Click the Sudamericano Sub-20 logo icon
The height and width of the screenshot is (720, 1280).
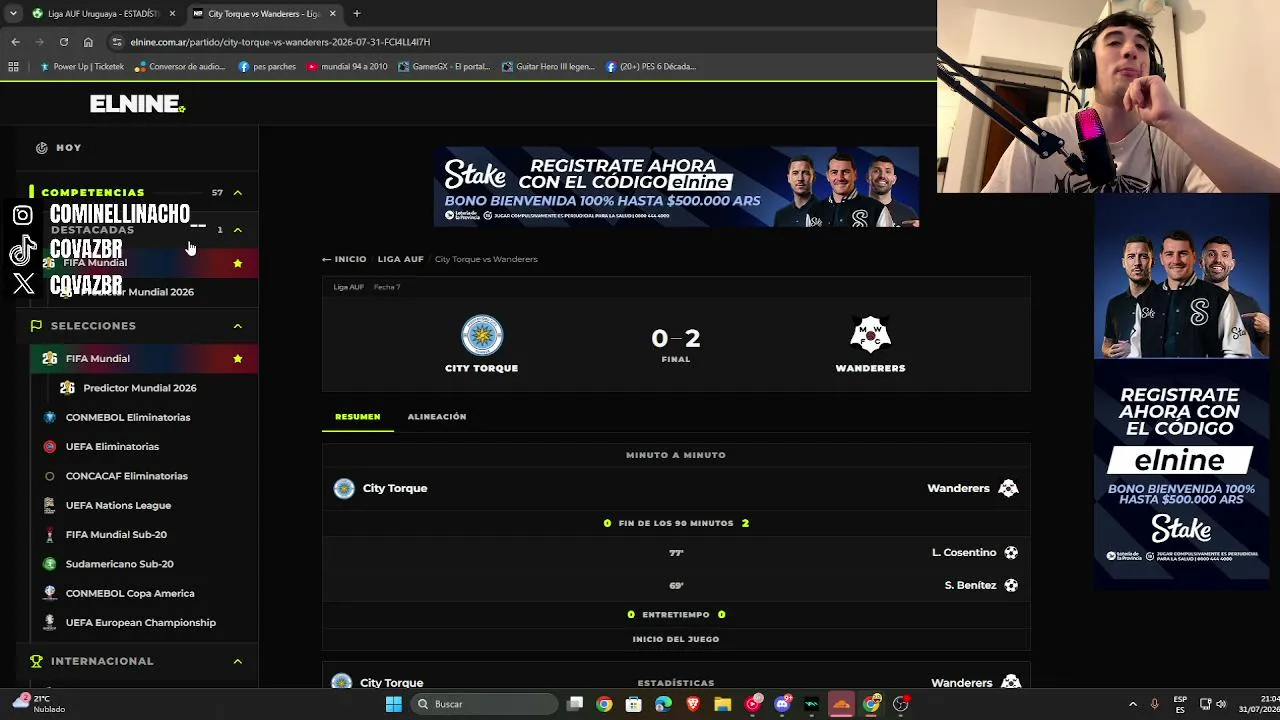click(x=50, y=564)
